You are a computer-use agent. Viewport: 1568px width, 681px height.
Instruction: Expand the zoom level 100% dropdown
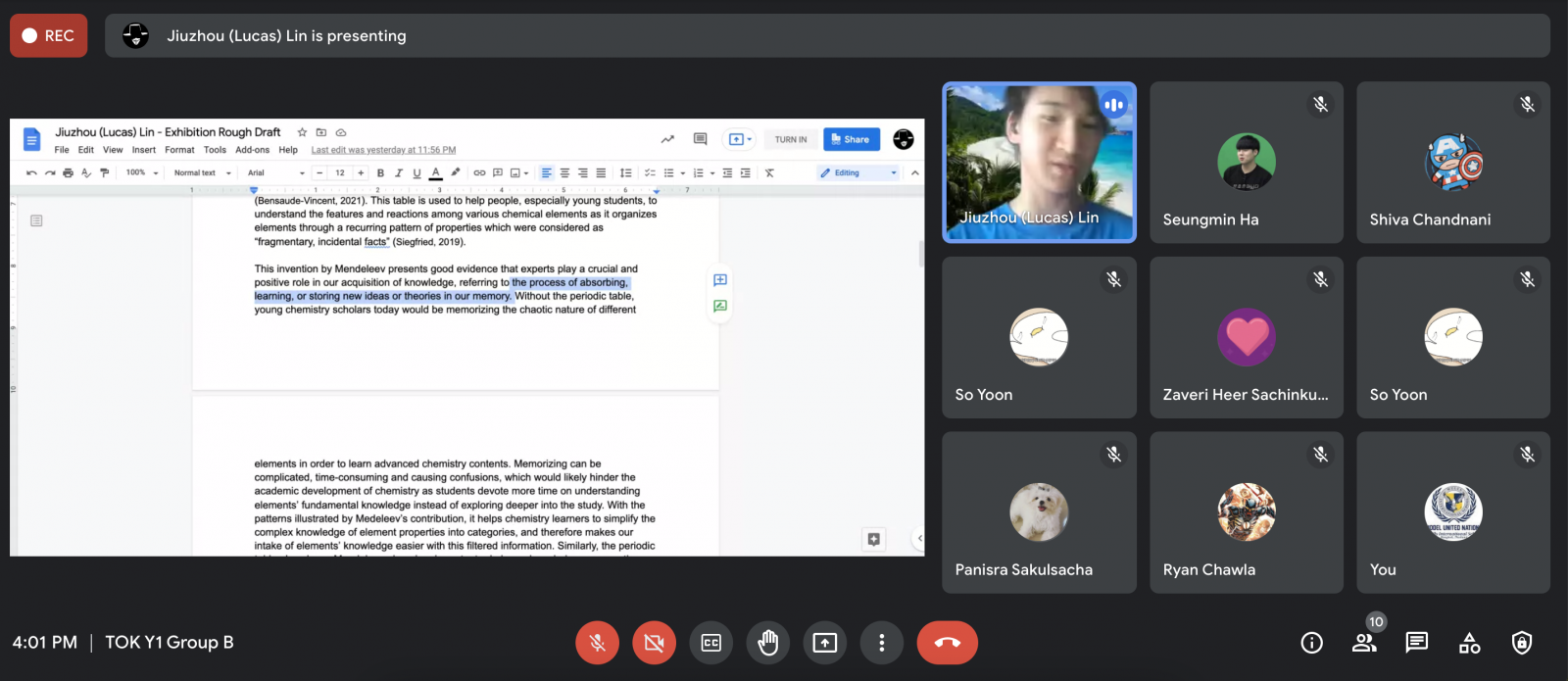tap(142, 172)
